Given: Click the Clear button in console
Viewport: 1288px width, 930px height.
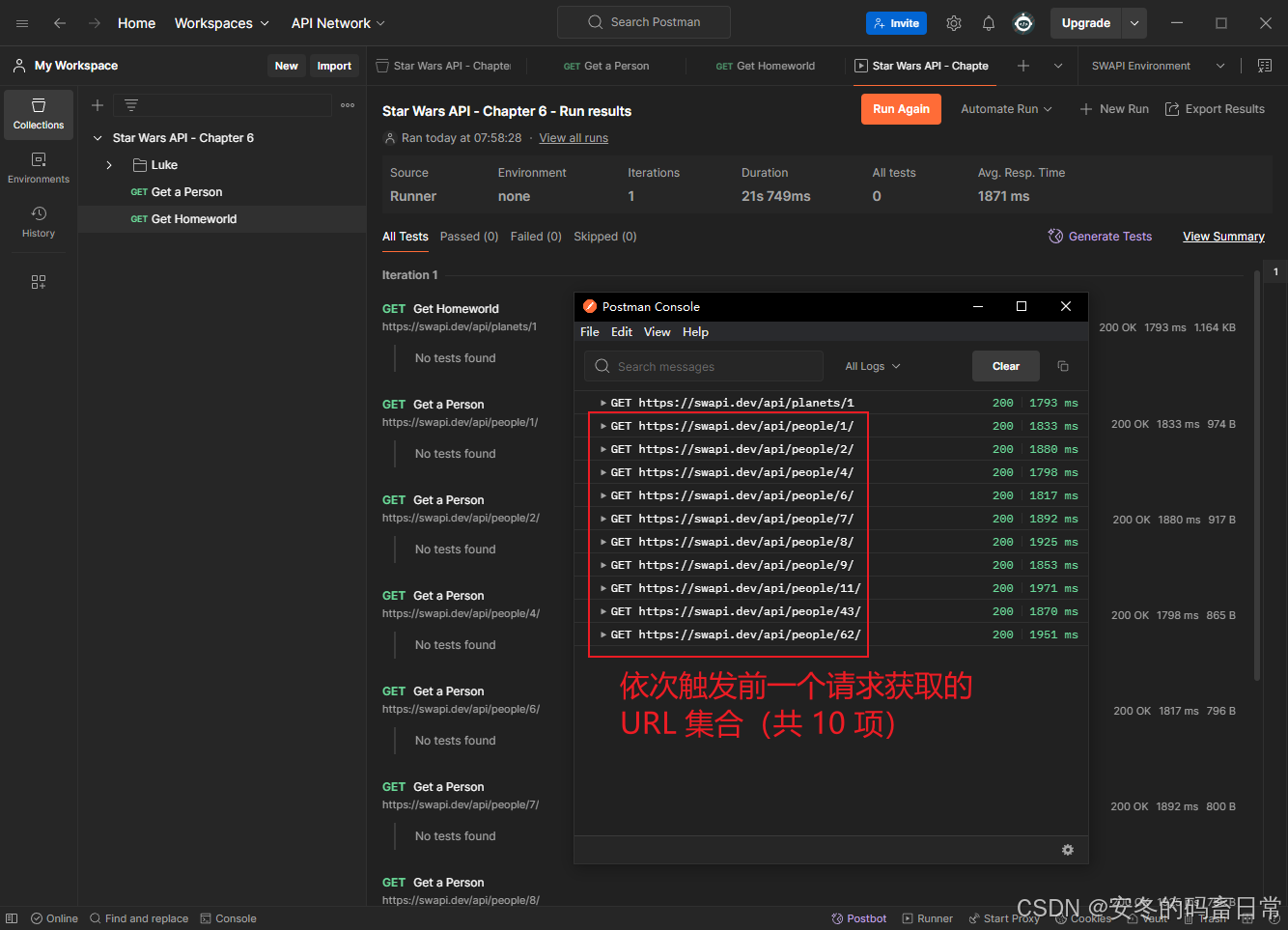Looking at the screenshot, I should [x=1006, y=366].
